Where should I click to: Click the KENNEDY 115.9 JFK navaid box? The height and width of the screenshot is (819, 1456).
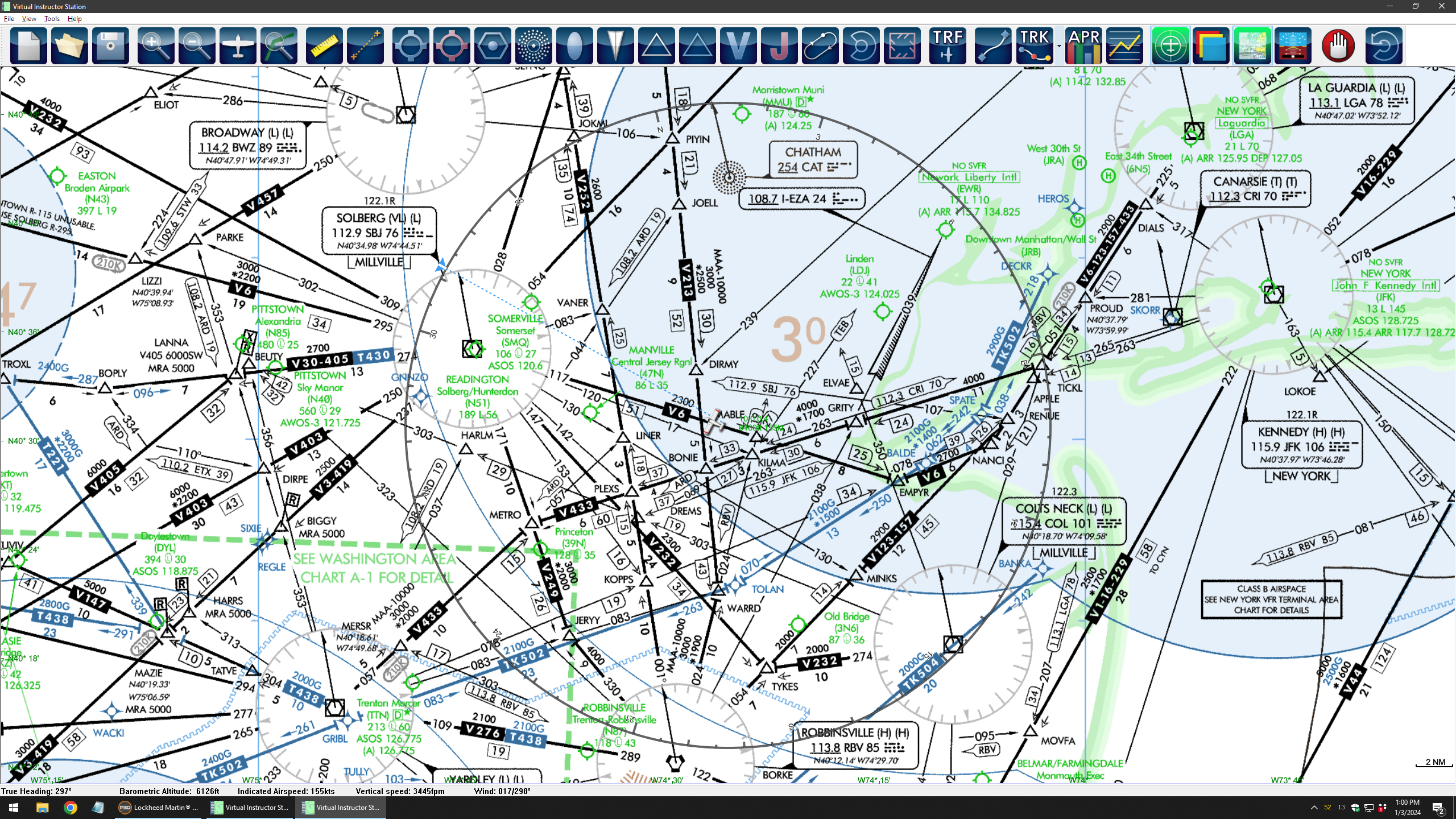point(1302,445)
